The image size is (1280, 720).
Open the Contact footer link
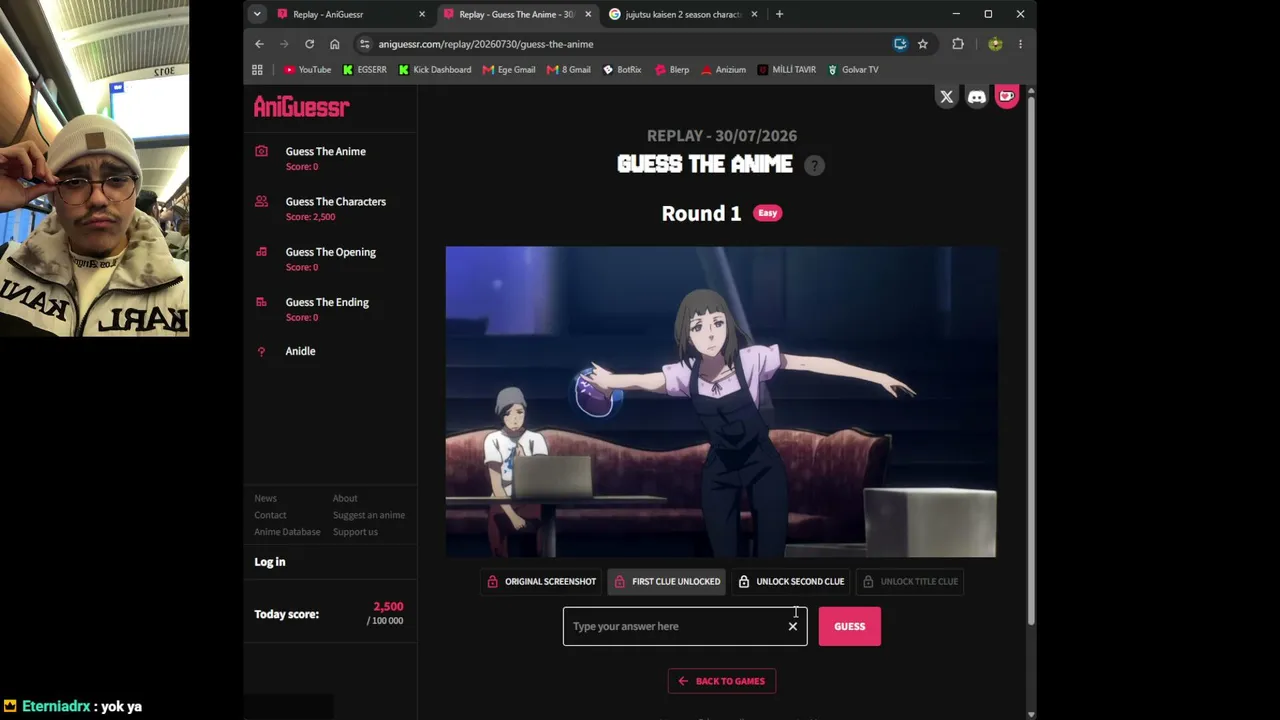click(270, 515)
